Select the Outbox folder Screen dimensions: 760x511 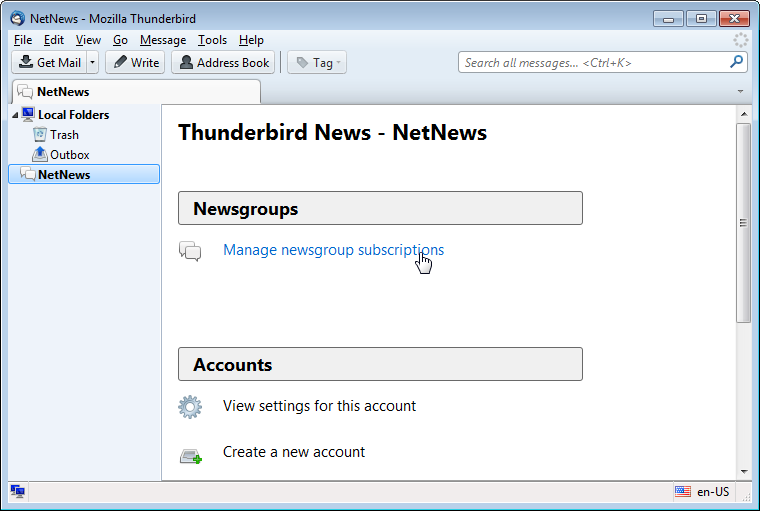point(69,155)
